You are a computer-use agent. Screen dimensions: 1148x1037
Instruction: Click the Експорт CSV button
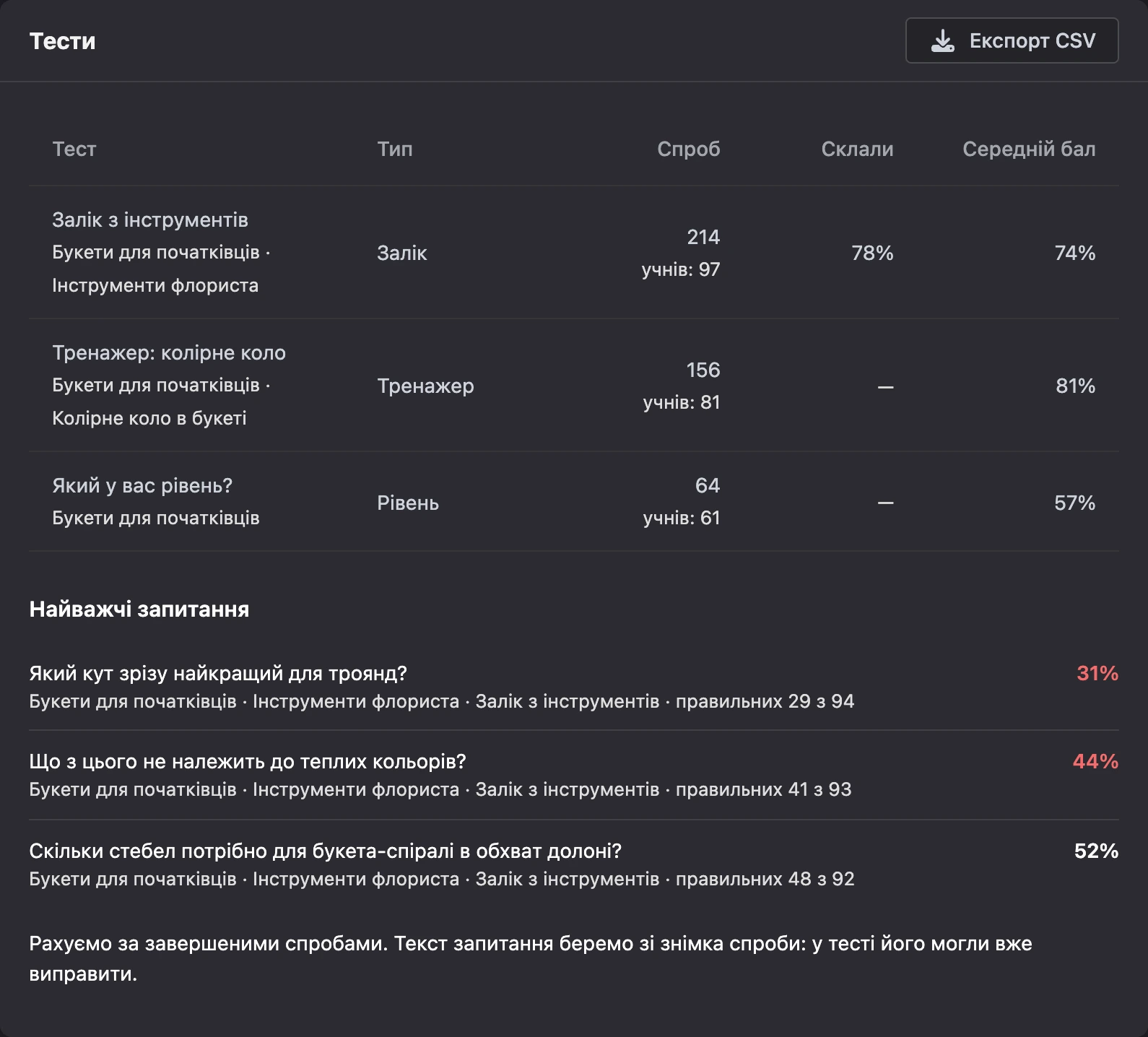coord(1012,40)
